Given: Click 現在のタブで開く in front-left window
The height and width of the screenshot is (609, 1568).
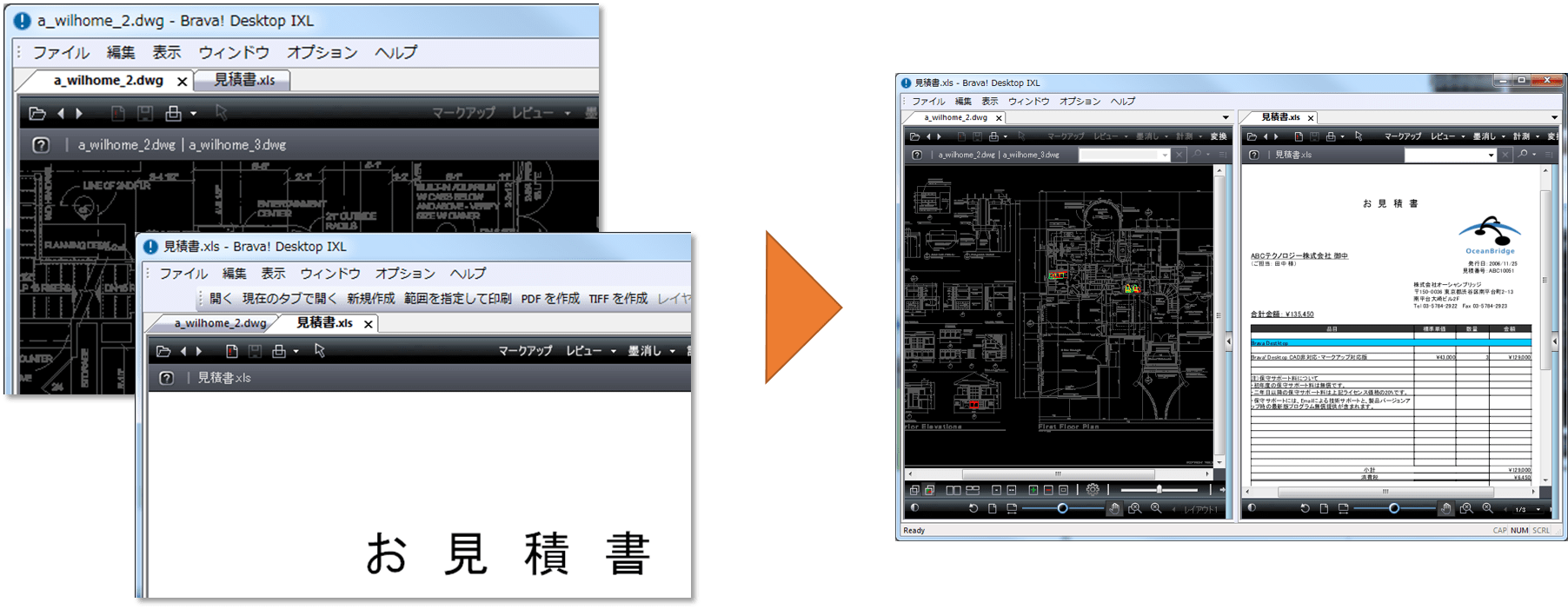Looking at the screenshot, I should [x=289, y=298].
